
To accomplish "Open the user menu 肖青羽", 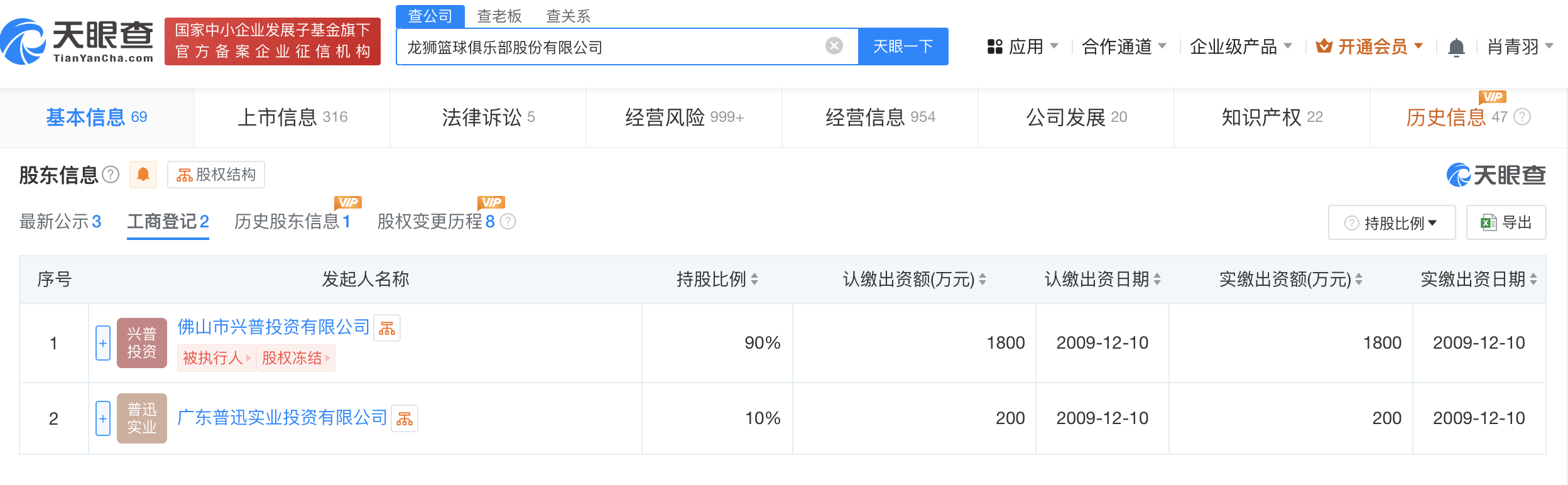I will click(1520, 46).
